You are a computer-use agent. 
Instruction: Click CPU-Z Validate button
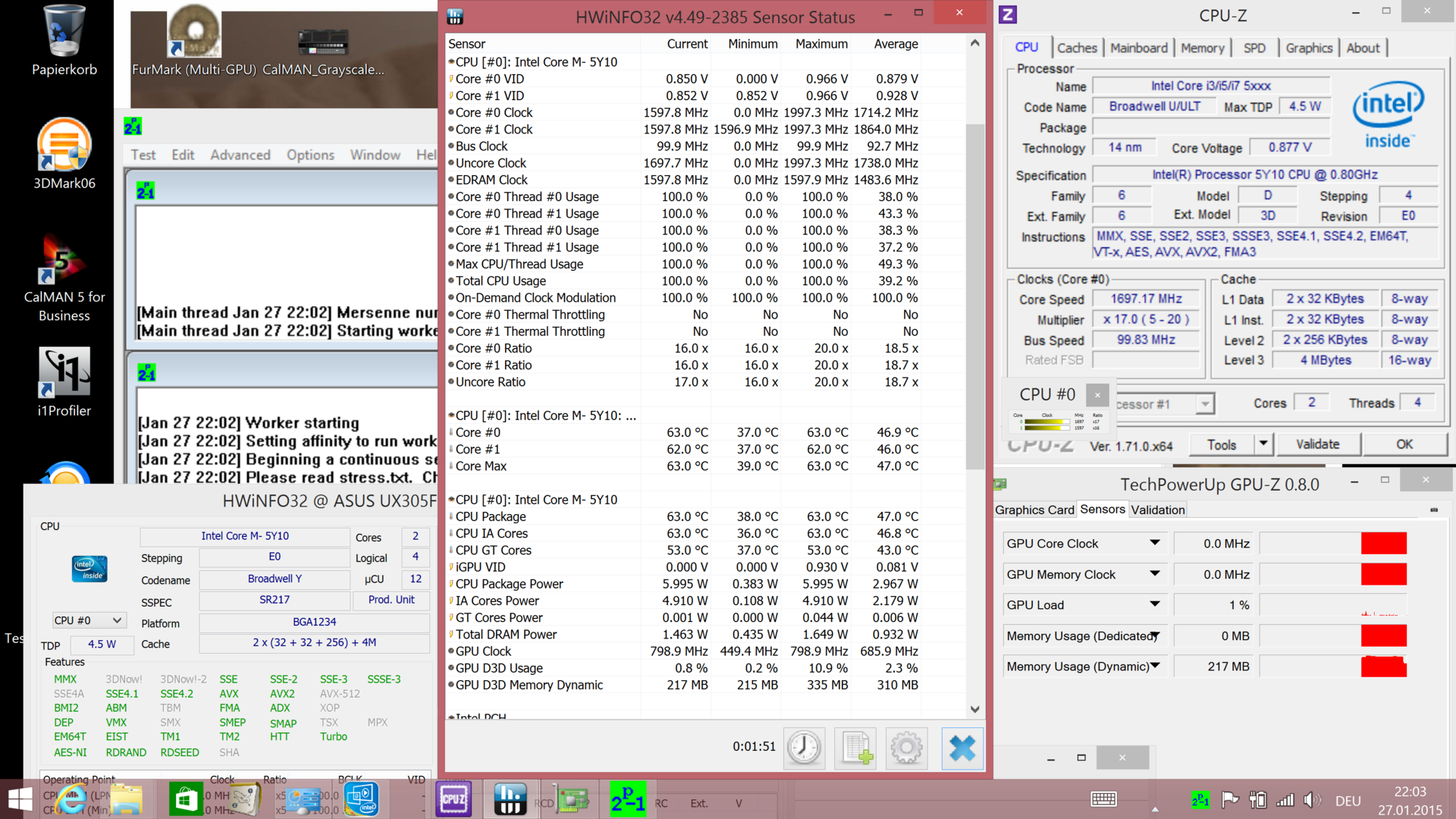click(x=1318, y=444)
